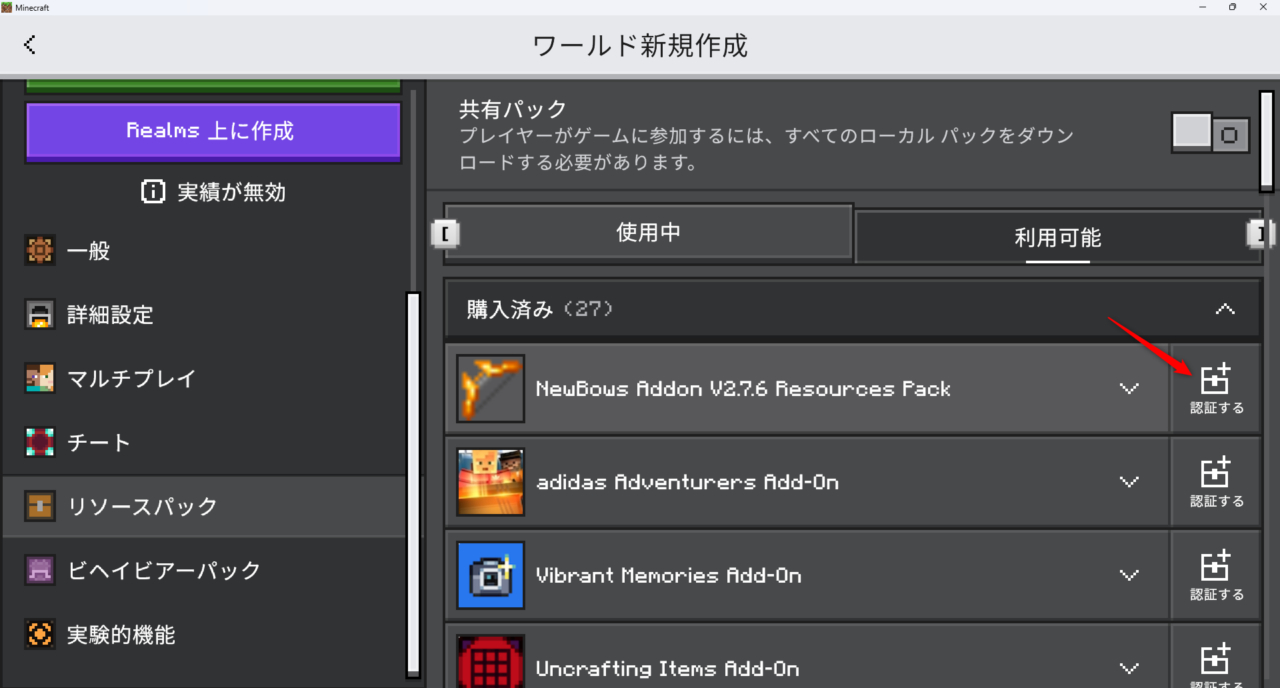This screenshot has height=688, width=1280.
Task: Click the adidas Adventurers thumbnail
Action: click(491, 482)
